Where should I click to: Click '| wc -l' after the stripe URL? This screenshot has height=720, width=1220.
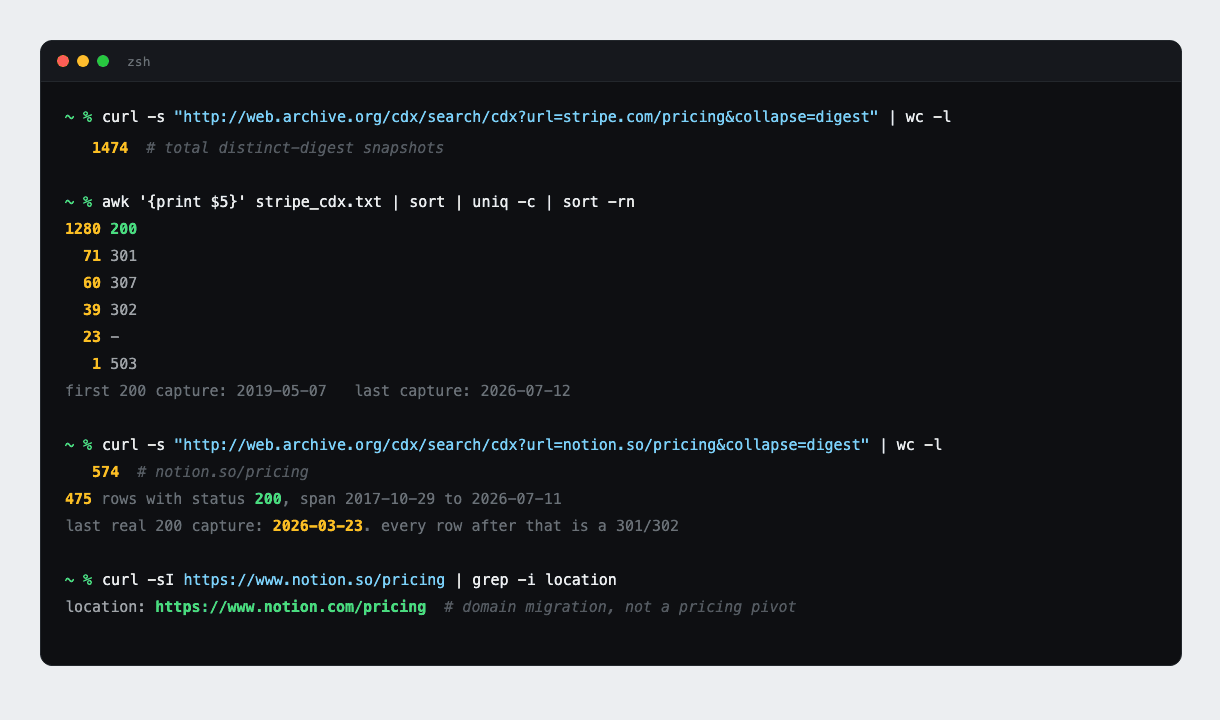[920, 117]
